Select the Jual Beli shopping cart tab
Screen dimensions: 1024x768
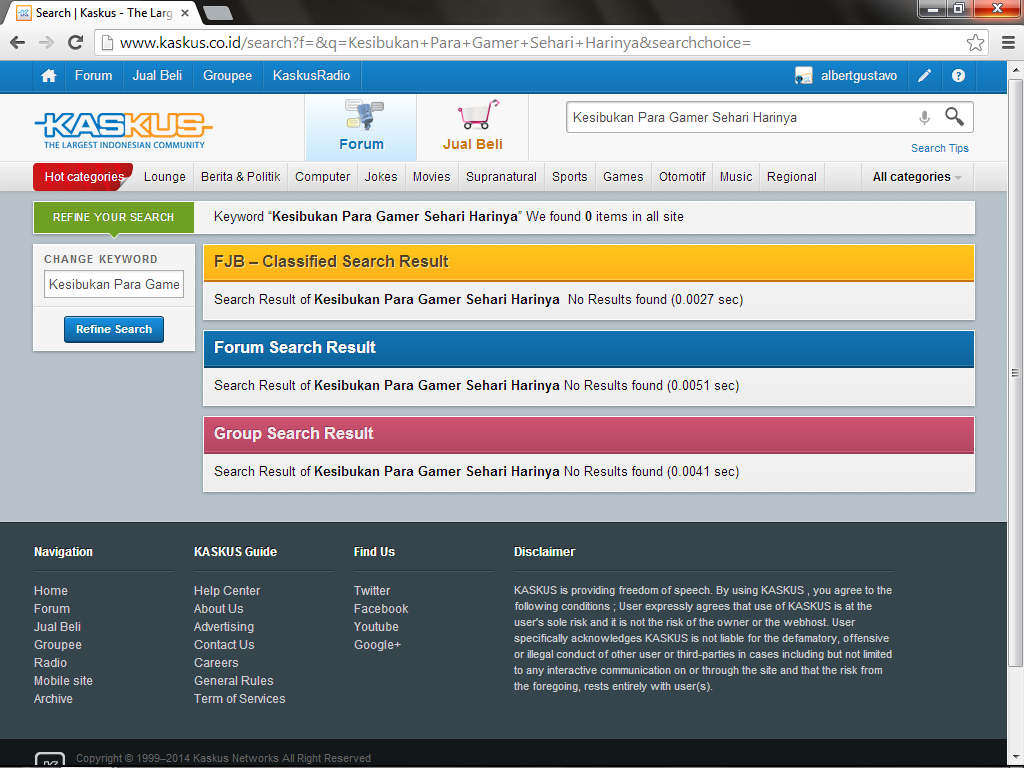pos(473,127)
